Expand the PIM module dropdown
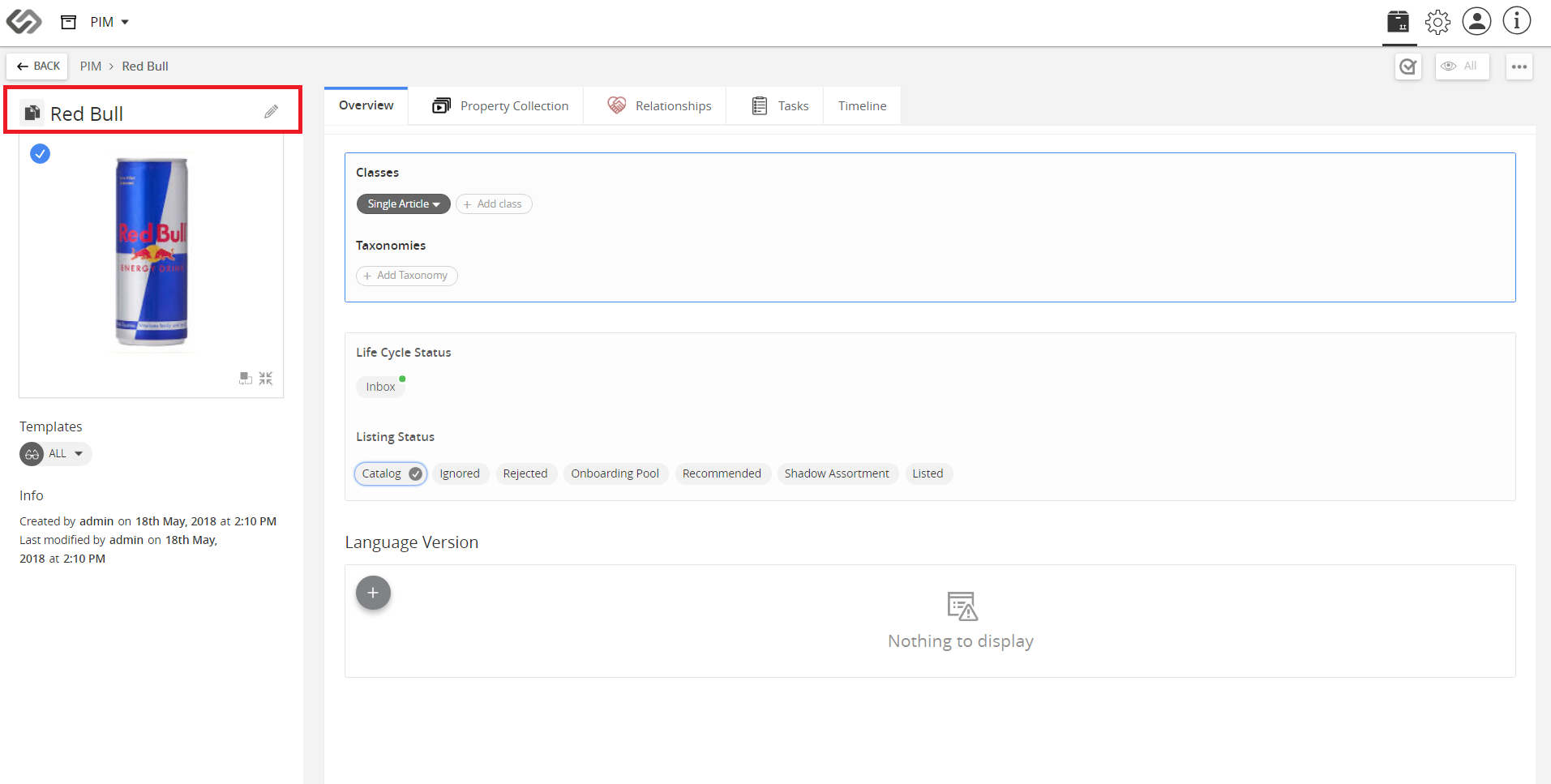Viewport: 1551px width, 784px height. tap(109, 22)
